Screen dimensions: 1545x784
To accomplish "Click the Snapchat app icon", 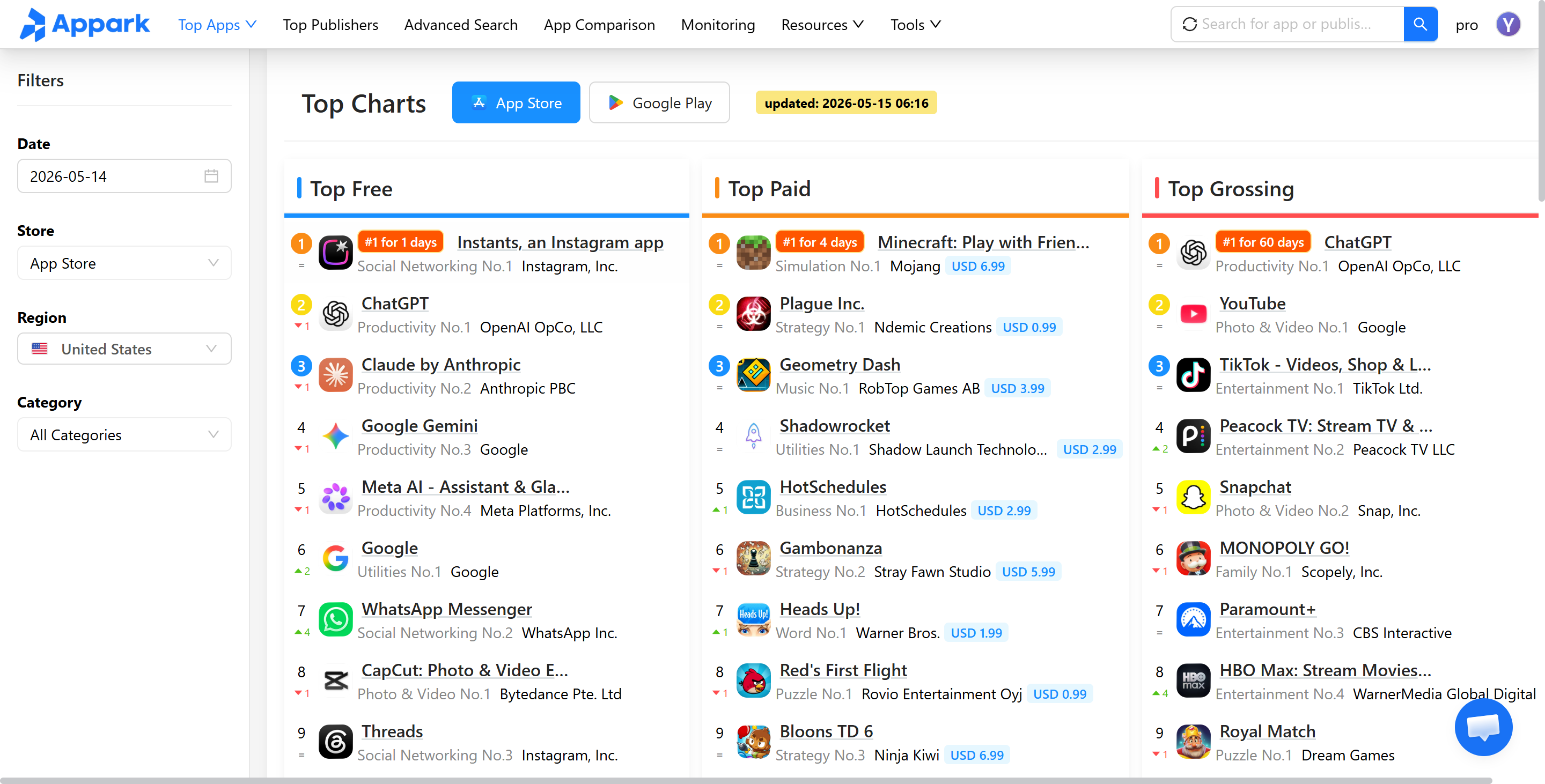I will click(1193, 498).
